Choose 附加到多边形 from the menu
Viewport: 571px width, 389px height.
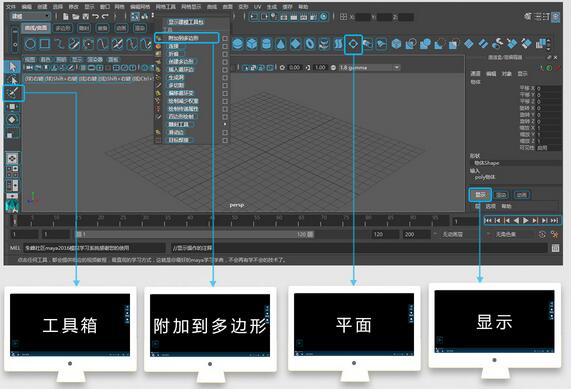pyautogui.click(x=187, y=38)
